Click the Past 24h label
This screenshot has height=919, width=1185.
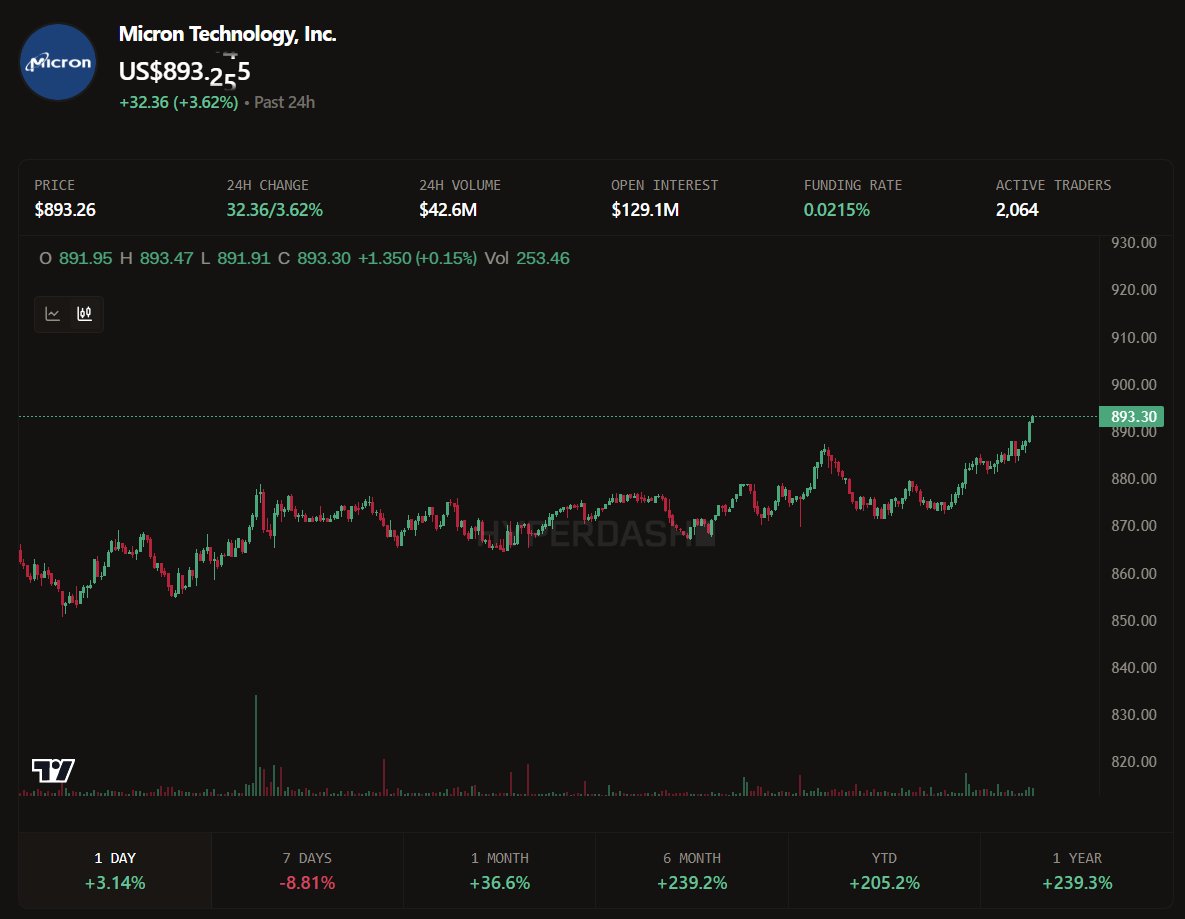(284, 102)
